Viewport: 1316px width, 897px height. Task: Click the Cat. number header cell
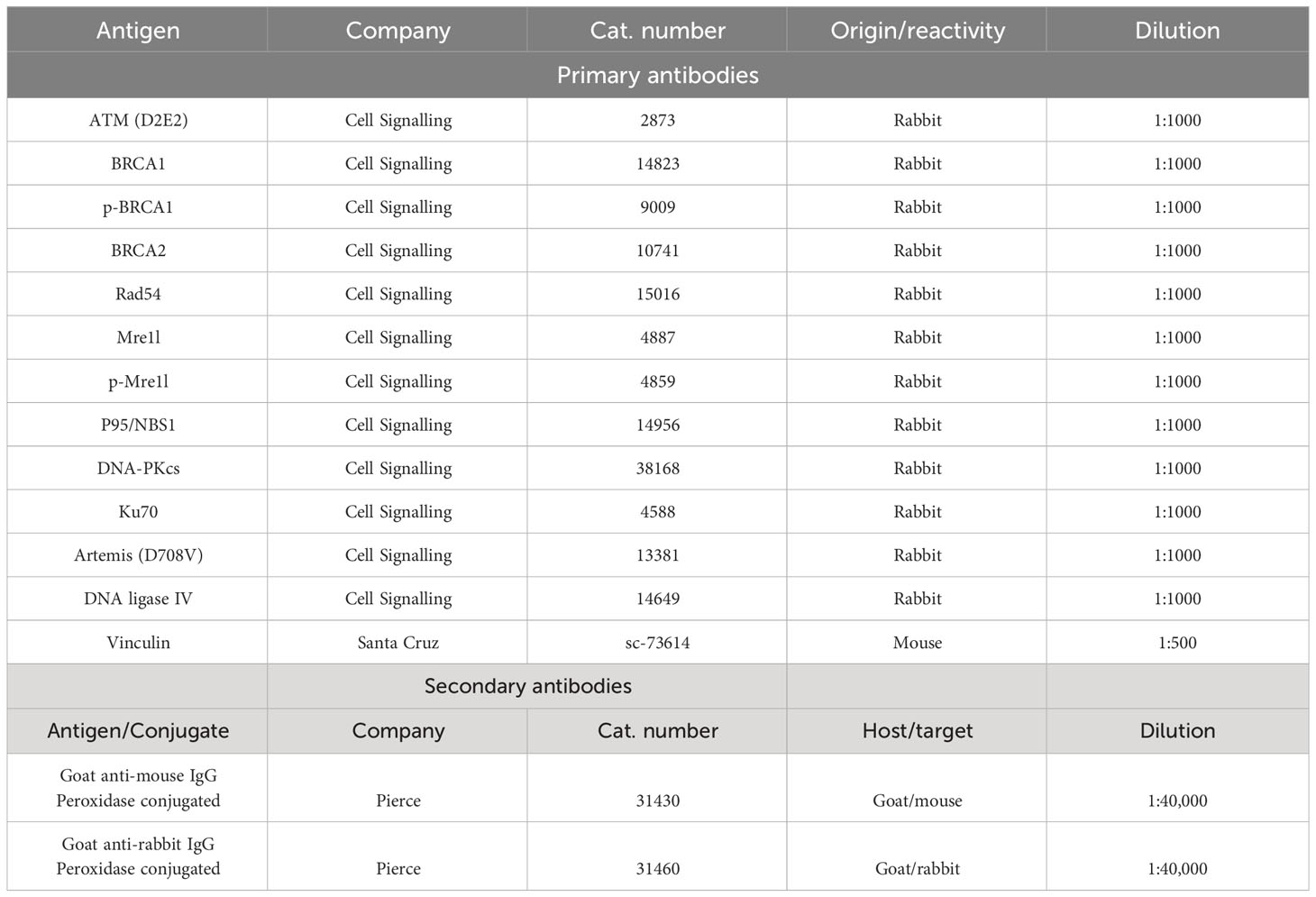click(x=657, y=30)
